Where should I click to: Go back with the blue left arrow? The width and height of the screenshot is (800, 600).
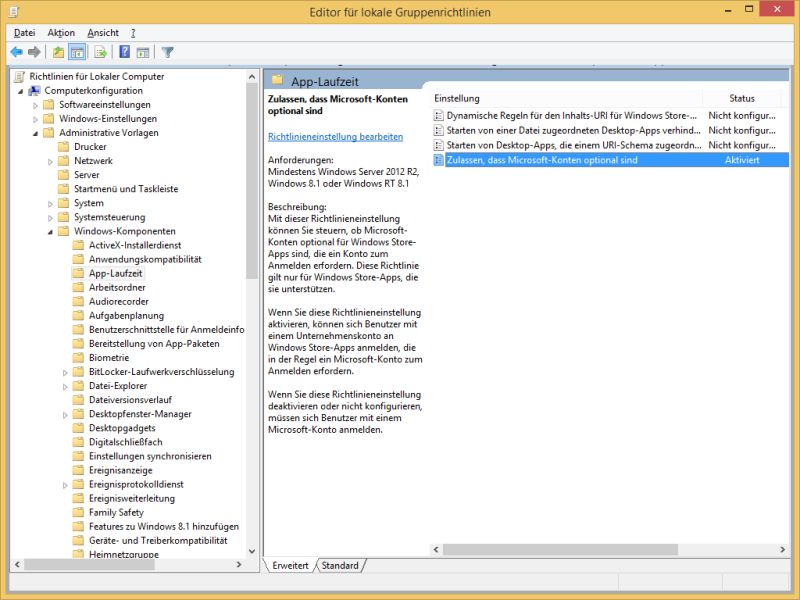click(16, 52)
